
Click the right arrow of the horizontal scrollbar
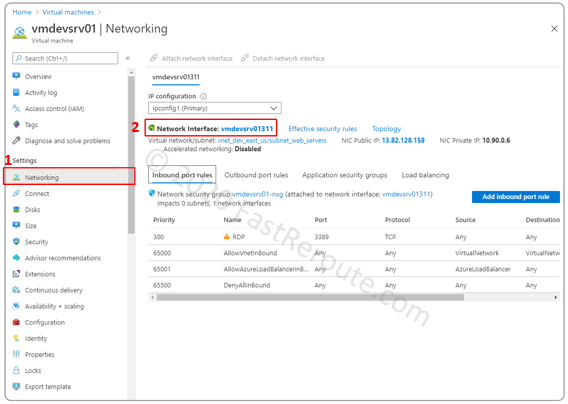(x=556, y=297)
